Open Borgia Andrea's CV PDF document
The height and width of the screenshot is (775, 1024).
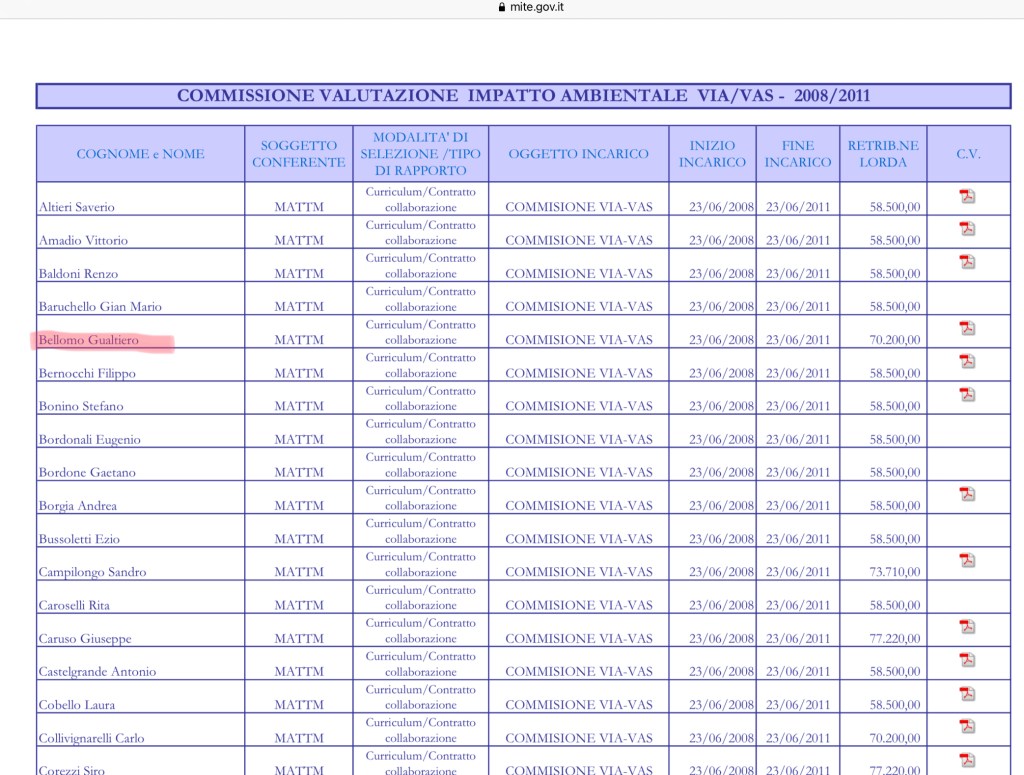967,493
